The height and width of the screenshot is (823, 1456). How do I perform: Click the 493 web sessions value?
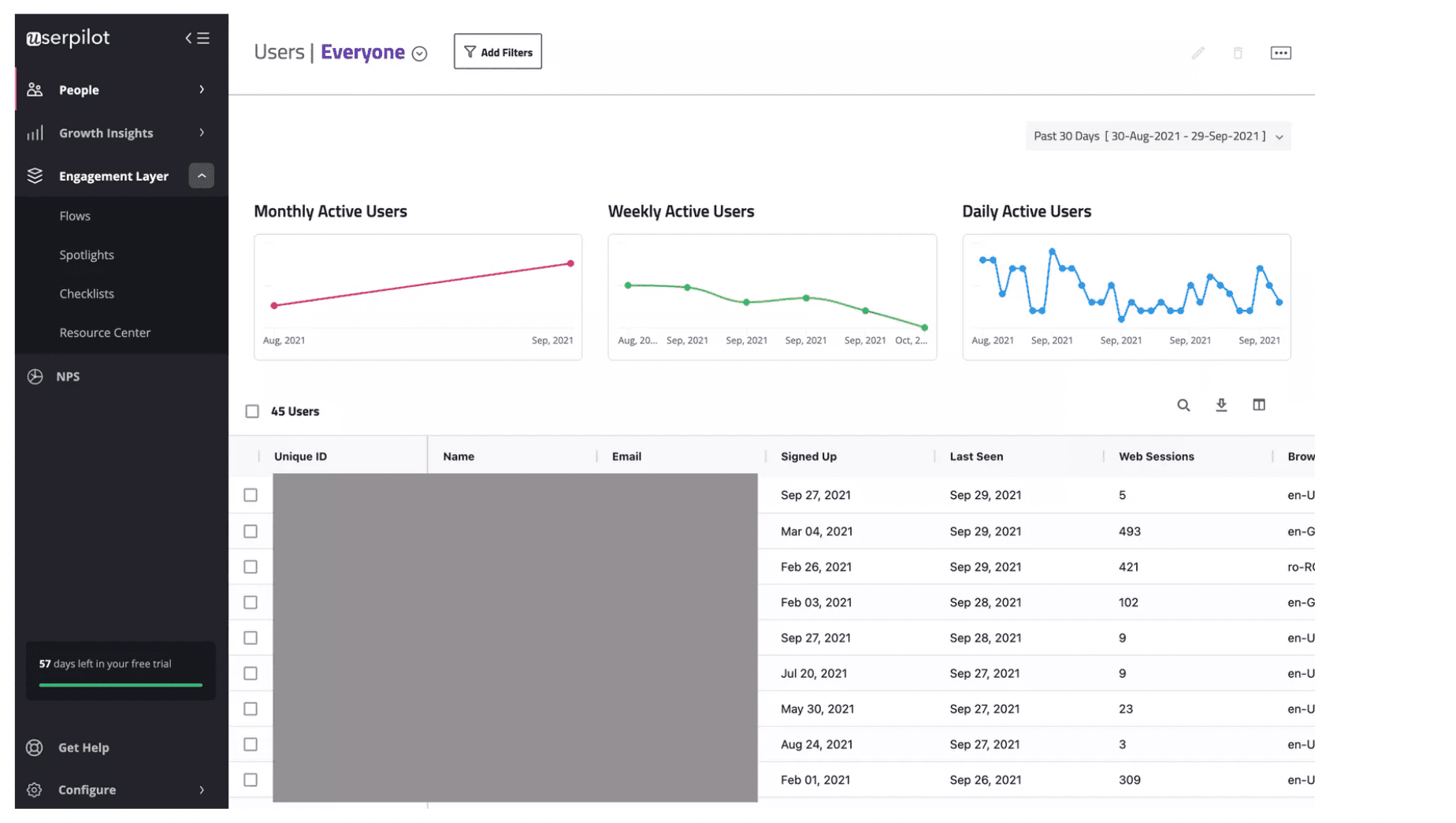tap(1130, 532)
